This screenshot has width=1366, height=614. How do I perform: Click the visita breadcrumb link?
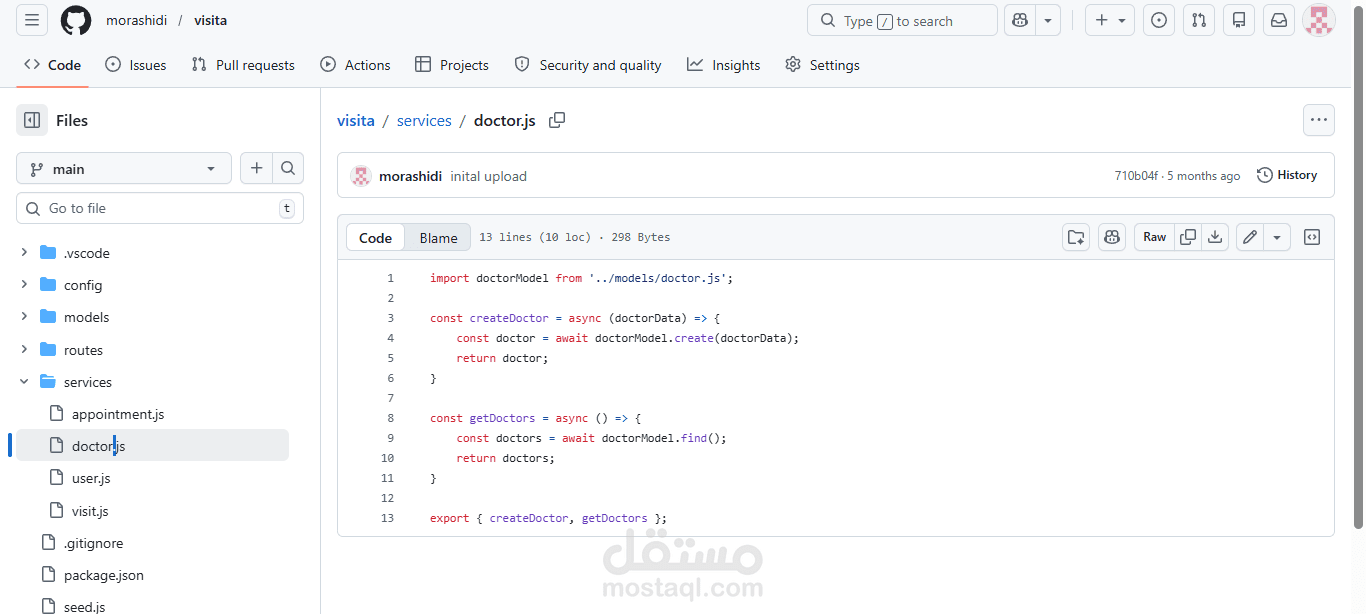tap(356, 120)
